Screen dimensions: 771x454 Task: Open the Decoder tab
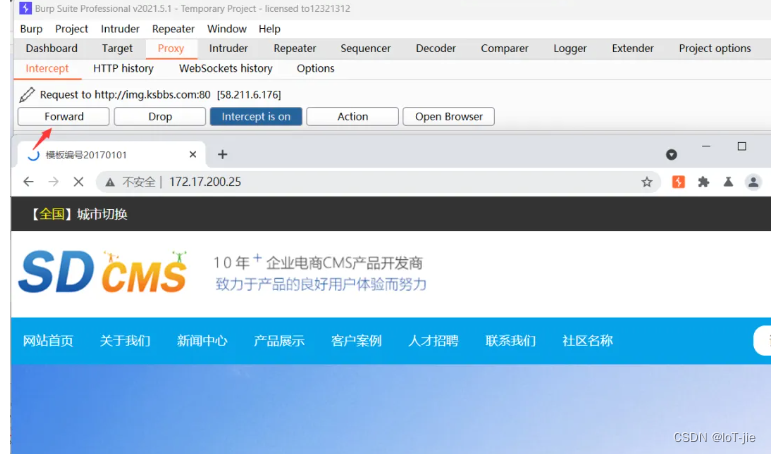[x=436, y=48]
